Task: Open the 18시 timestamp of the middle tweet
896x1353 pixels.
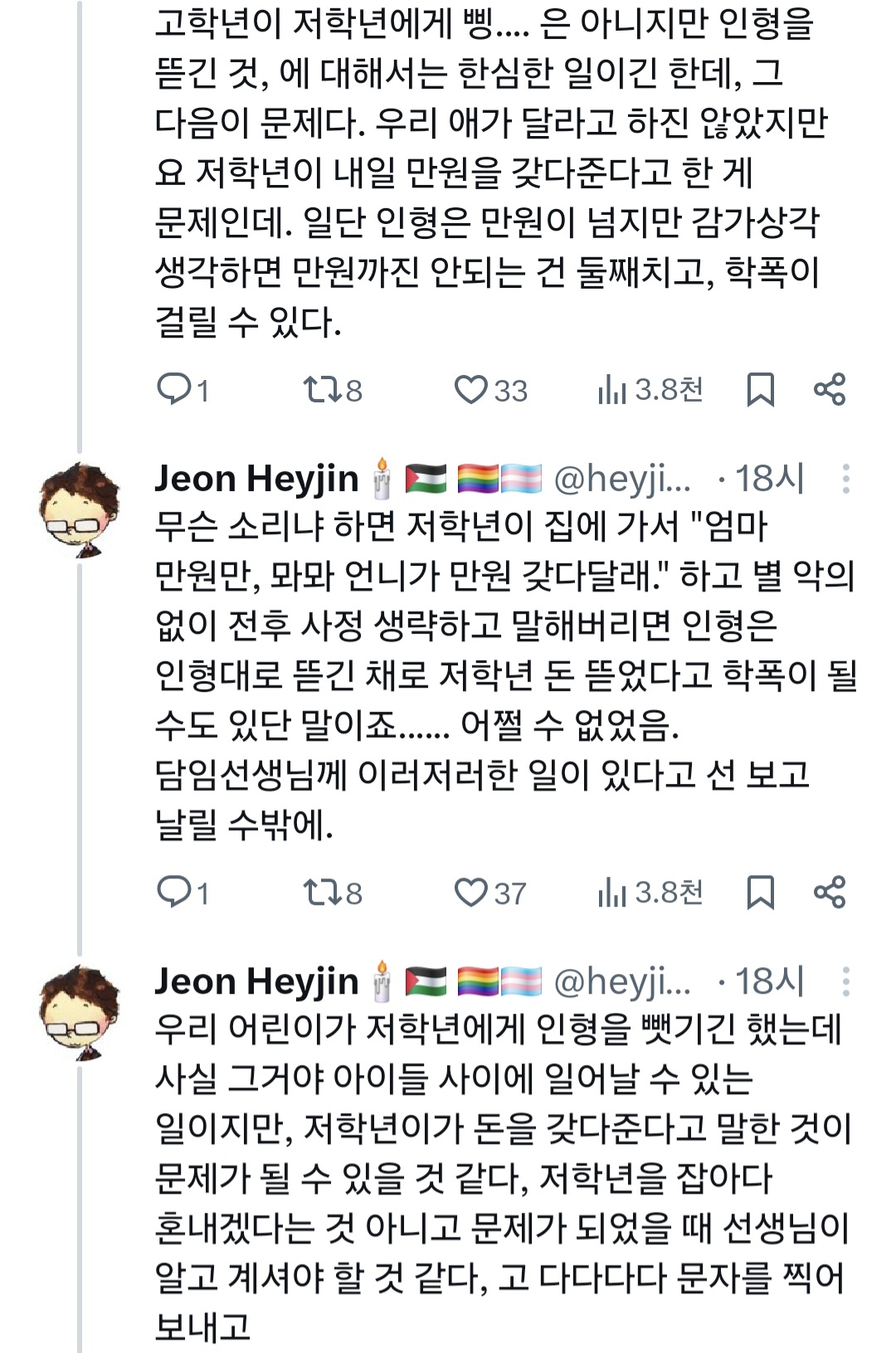Action: 769,479
